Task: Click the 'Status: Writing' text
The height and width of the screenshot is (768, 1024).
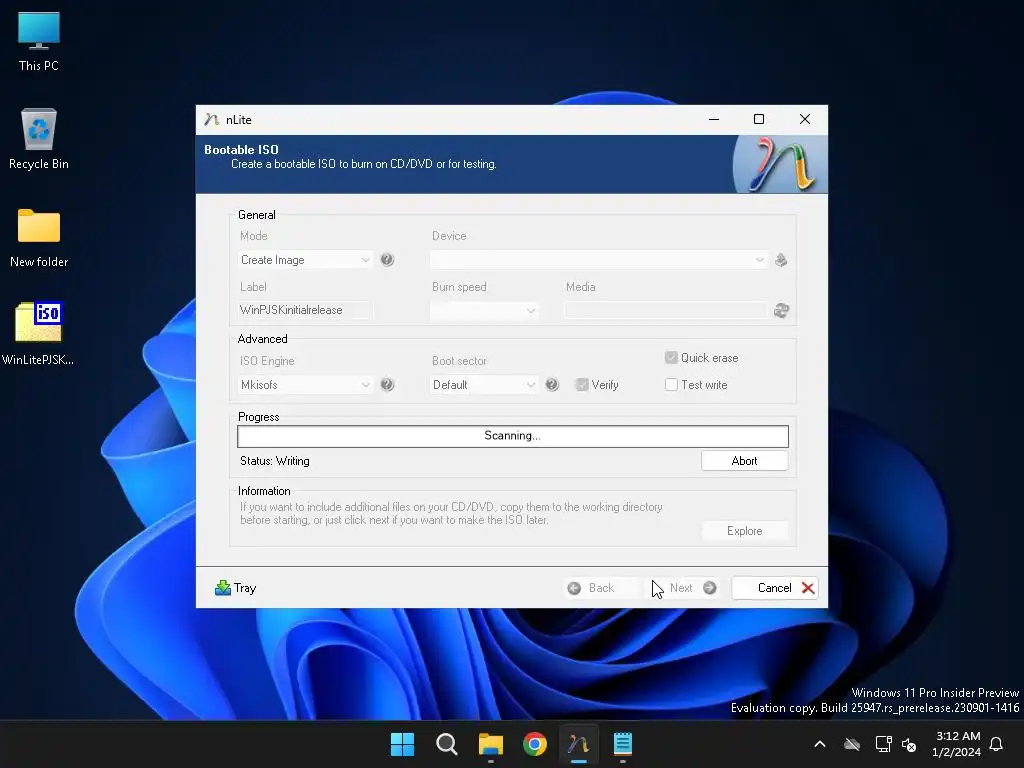Action: click(x=275, y=461)
